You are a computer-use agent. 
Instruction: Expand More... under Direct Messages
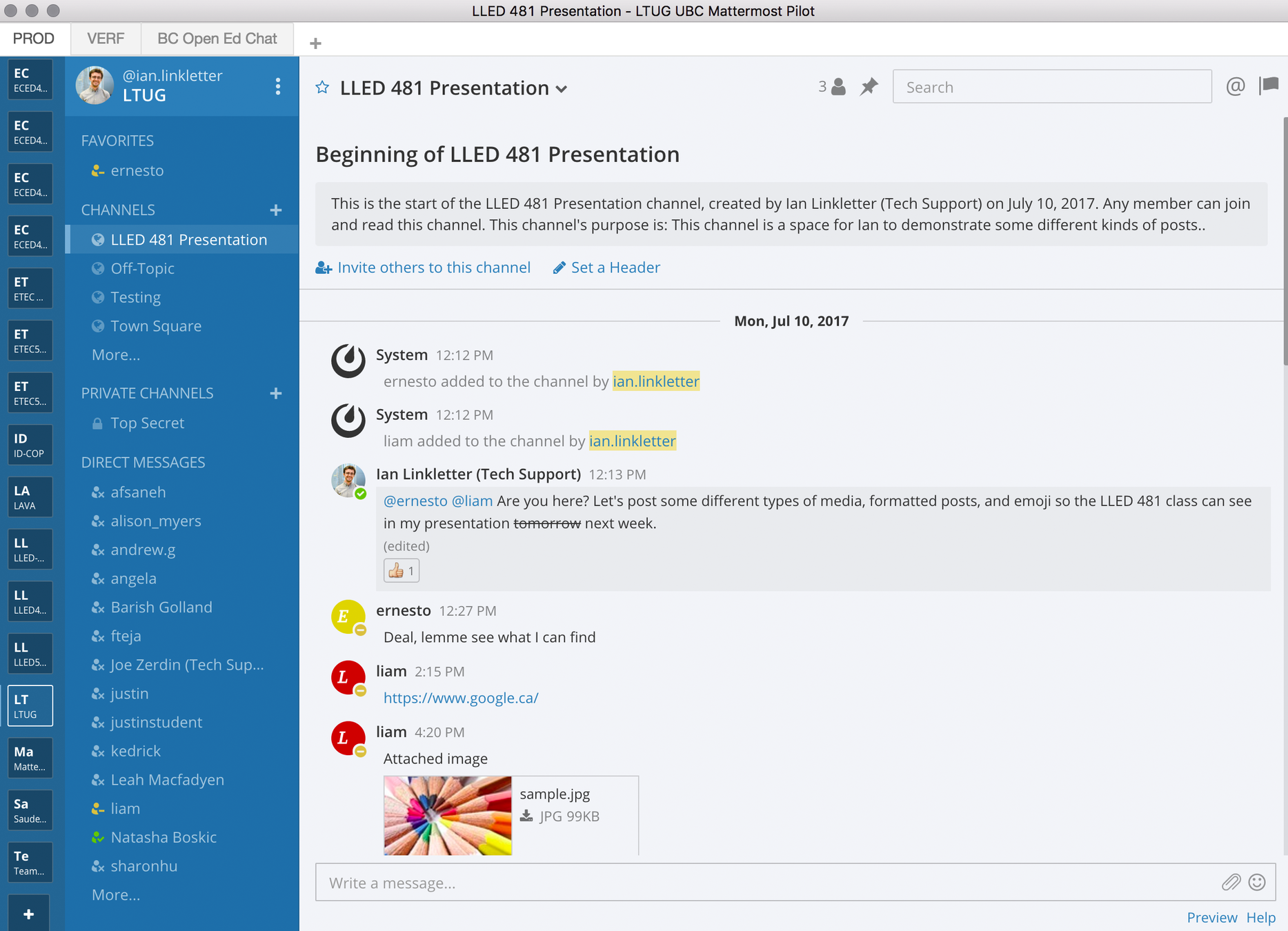click(115, 895)
